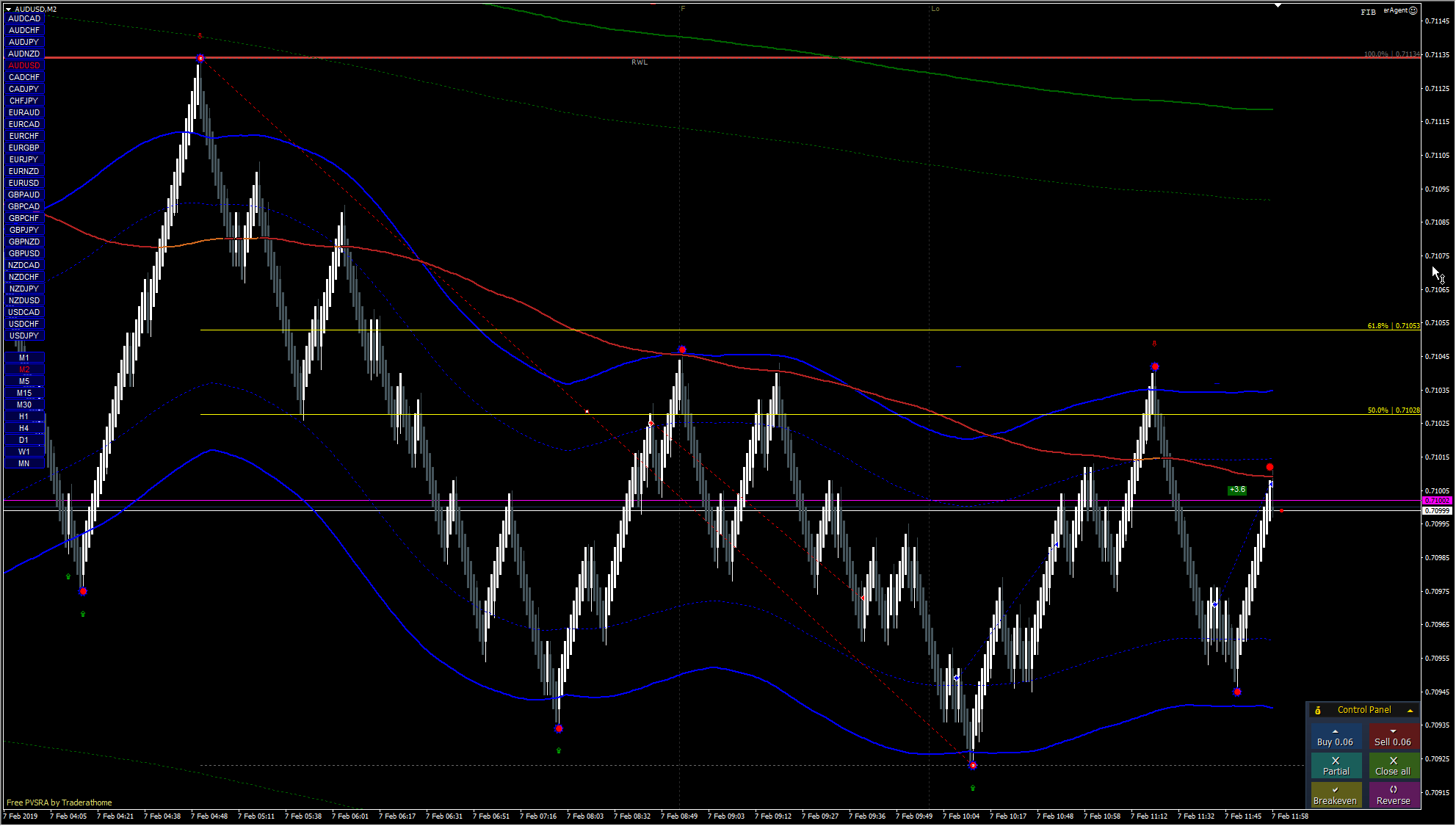Click the Sell 0.06 button
The height and width of the screenshot is (826, 1456).
coord(1393,736)
